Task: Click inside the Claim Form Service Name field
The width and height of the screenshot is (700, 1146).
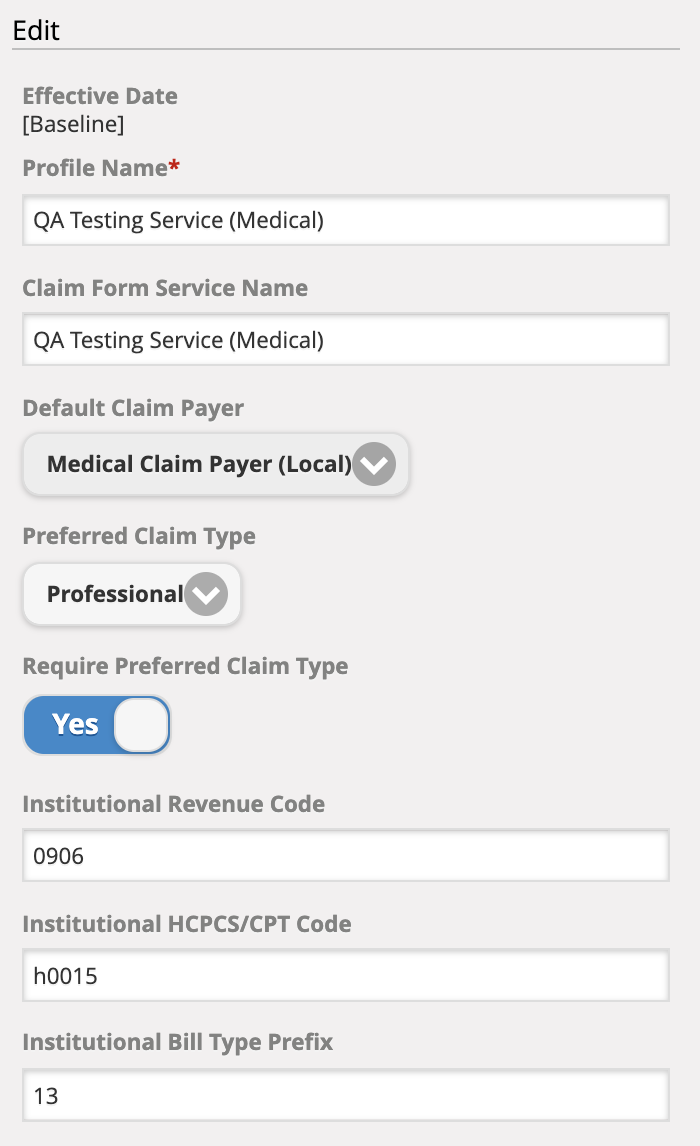Action: (345, 340)
